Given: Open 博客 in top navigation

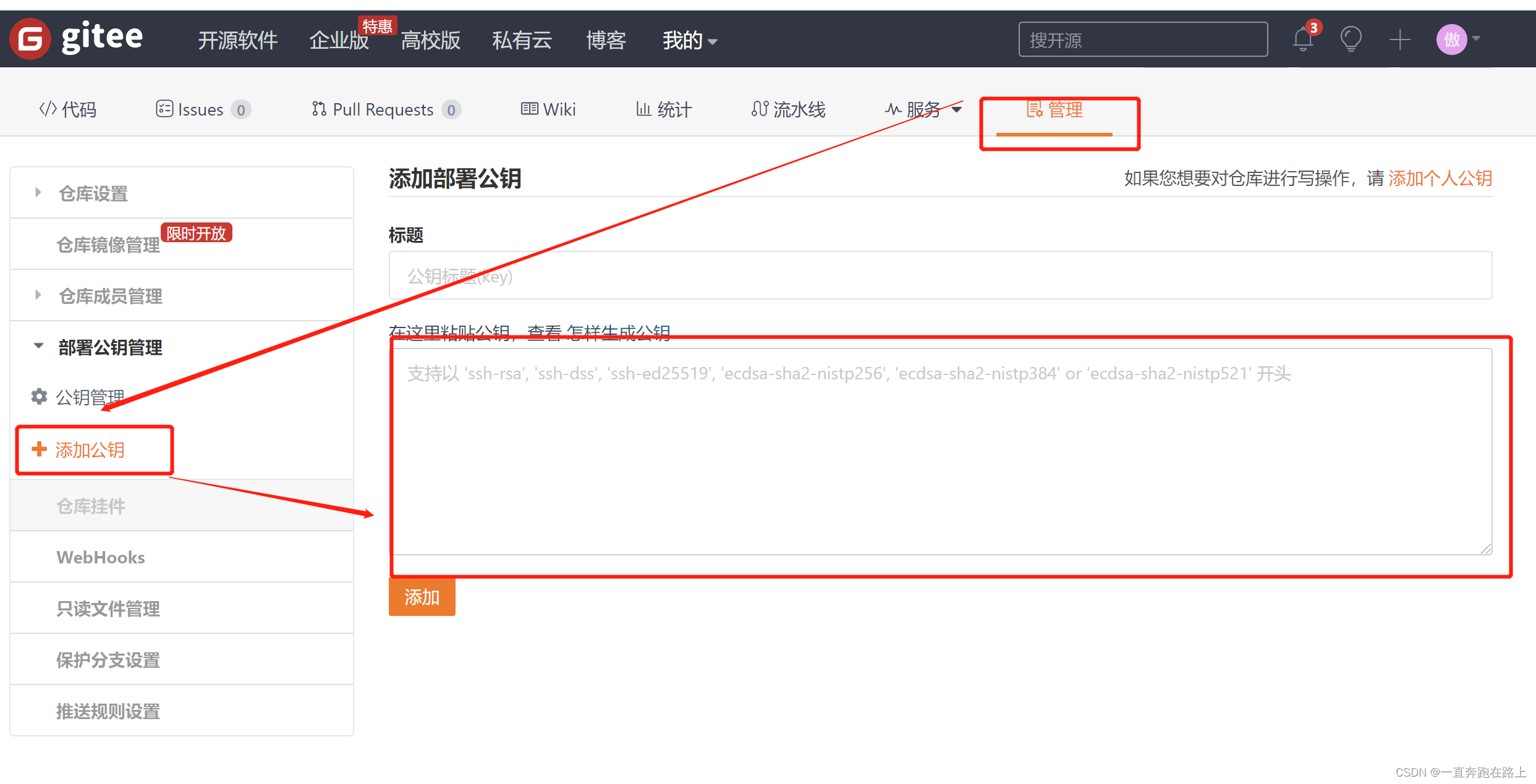Looking at the screenshot, I should [606, 41].
